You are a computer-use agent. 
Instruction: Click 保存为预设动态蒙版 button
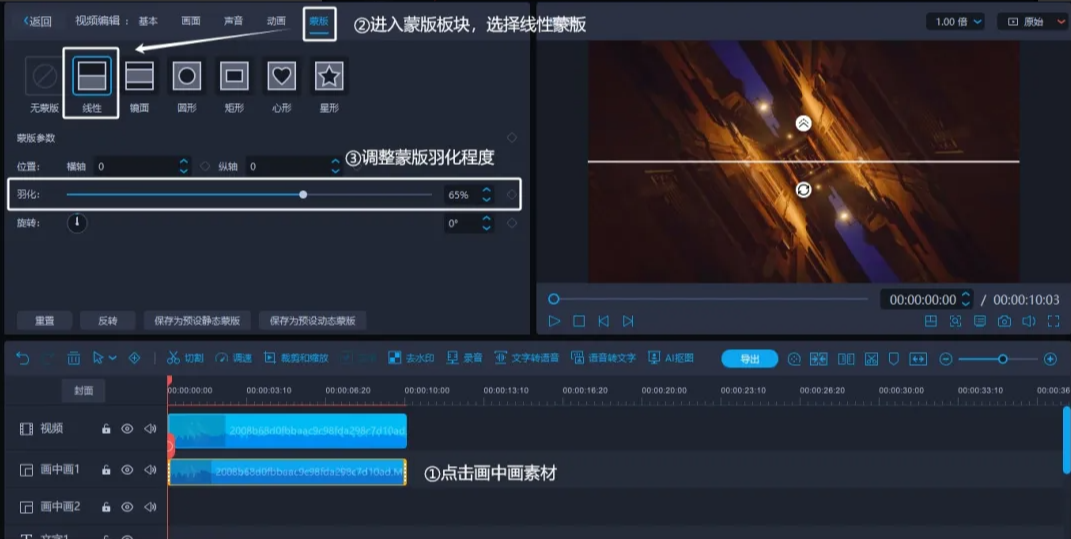click(313, 320)
